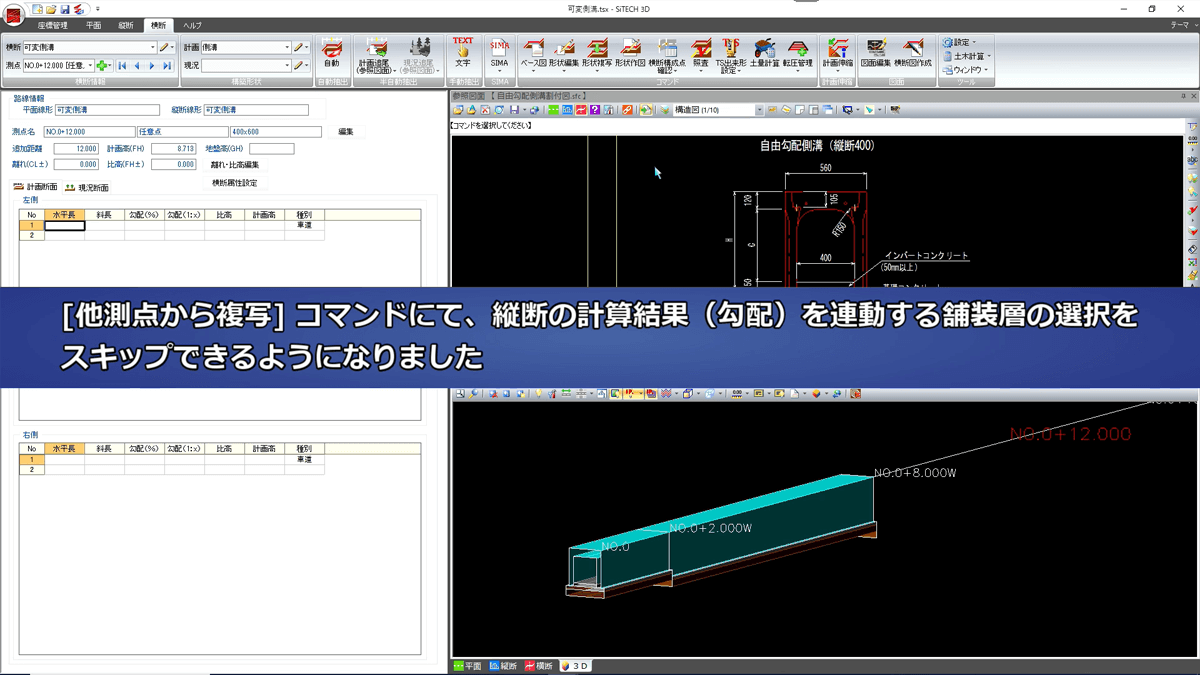The width and height of the screenshot is (1200, 675).
Task: Click the purple help question icon in 参照図面 toolbar
Action: click(594, 110)
